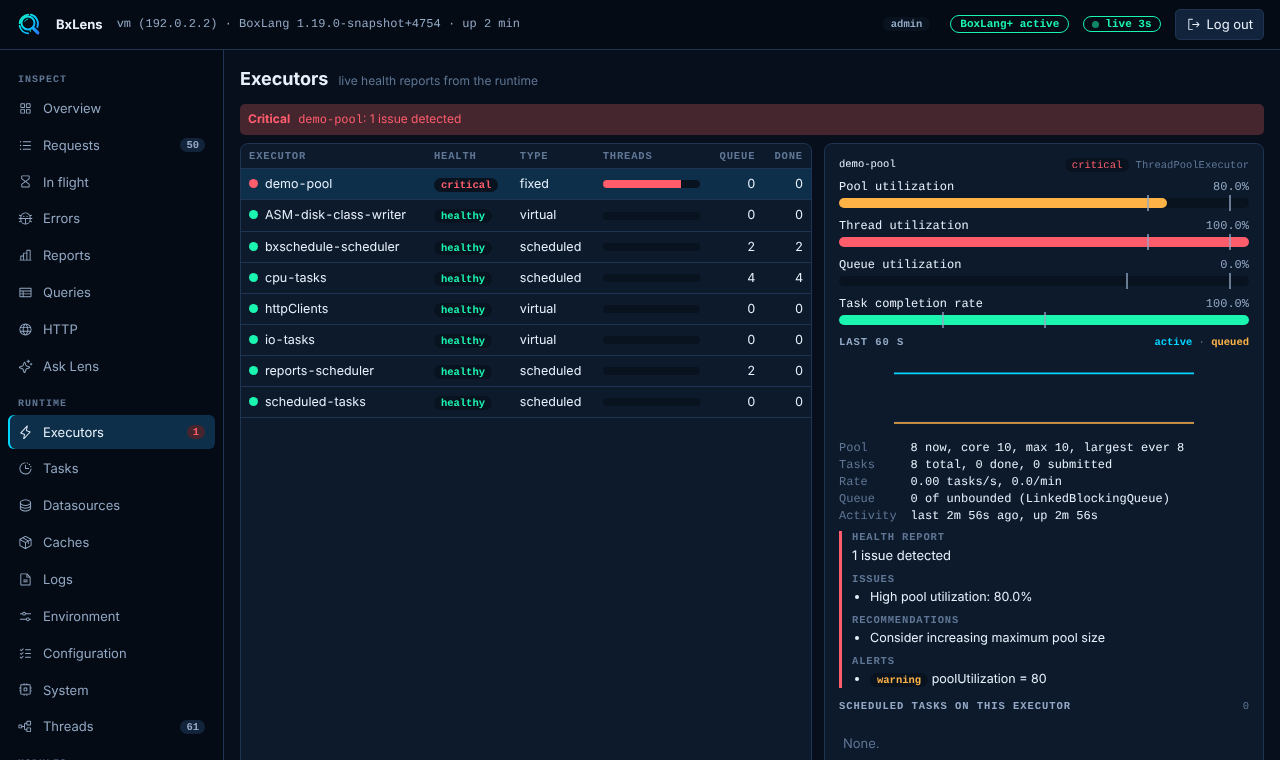Select the io-tasks executor row
This screenshot has height=760, width=1280.
click(526, 340)
